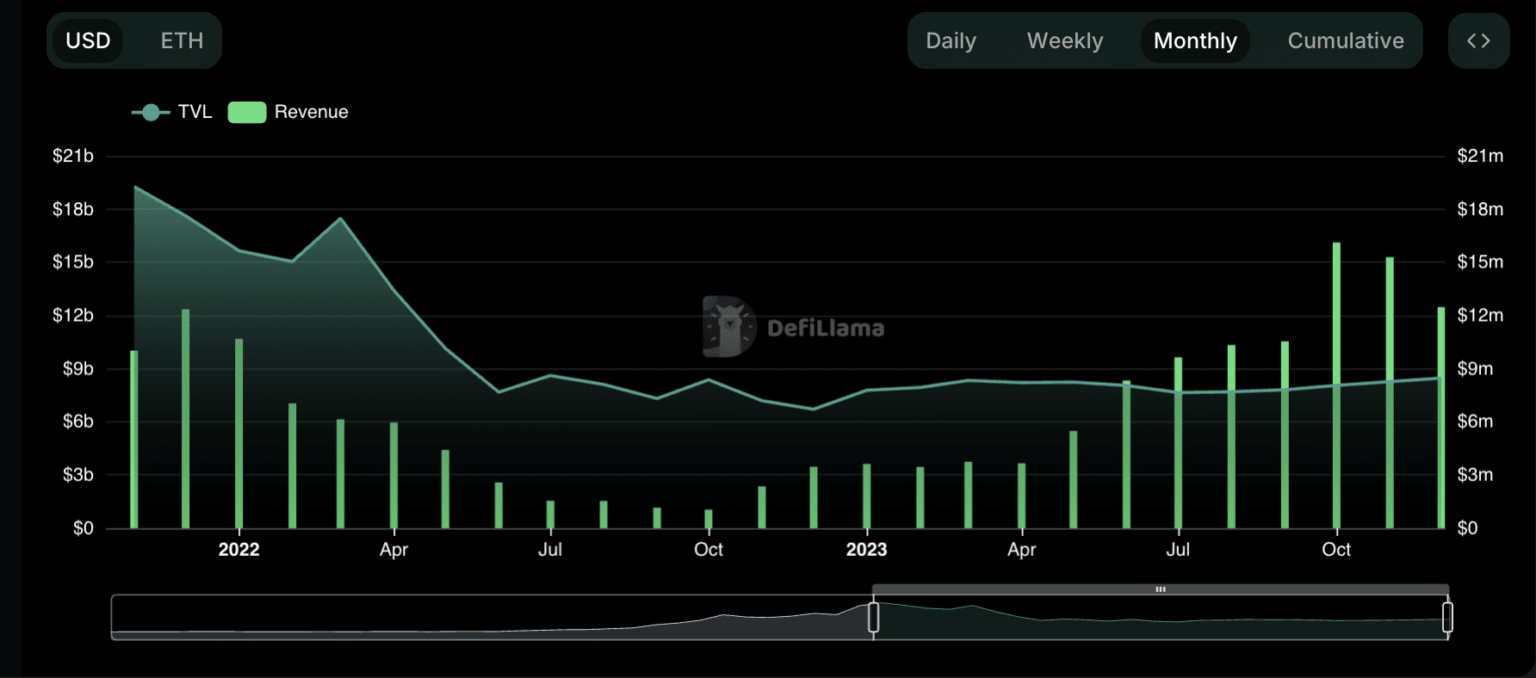Click the 2023 x-axis label

pos(866,550)
